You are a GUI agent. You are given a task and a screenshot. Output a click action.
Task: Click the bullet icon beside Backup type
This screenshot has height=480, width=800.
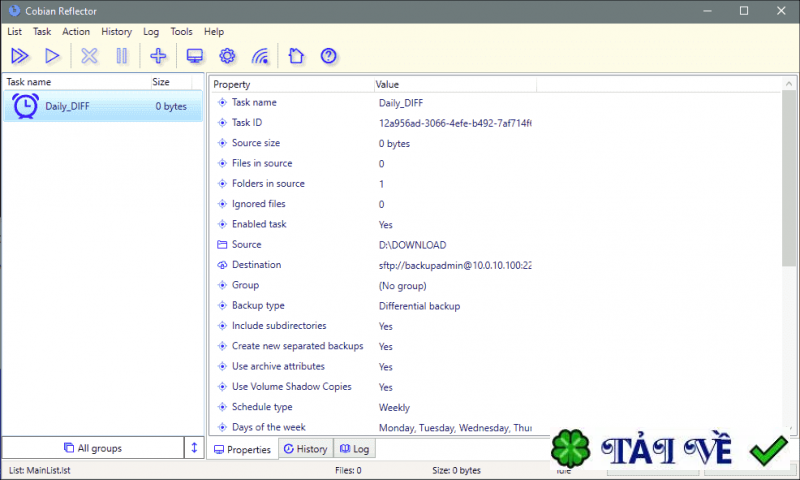pyautogui.click(x=222, y=306)
